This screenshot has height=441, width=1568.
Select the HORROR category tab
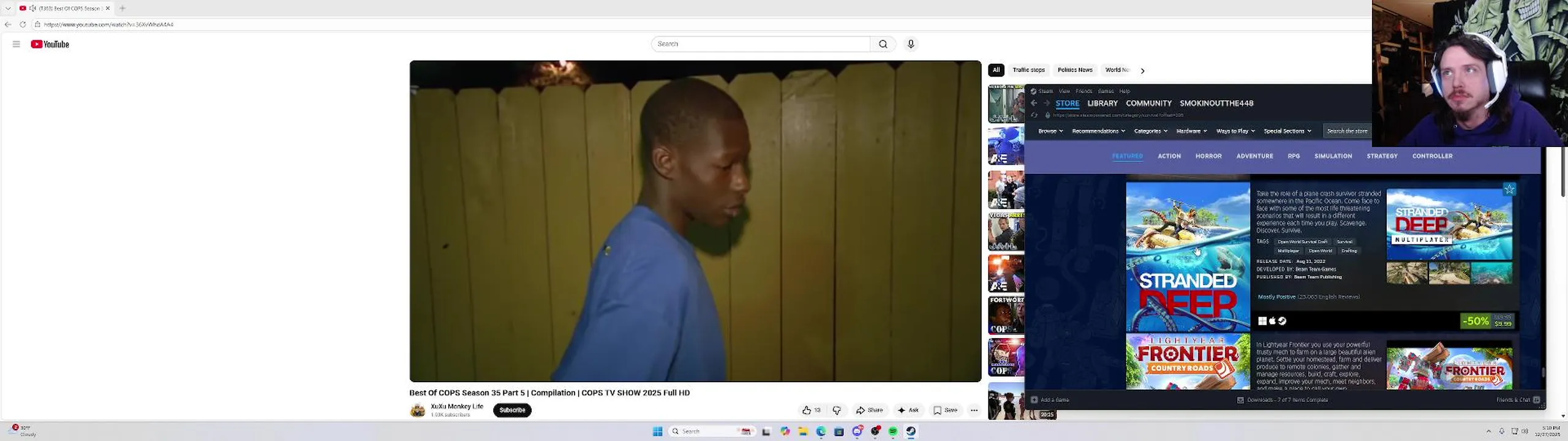(1208, 156)
